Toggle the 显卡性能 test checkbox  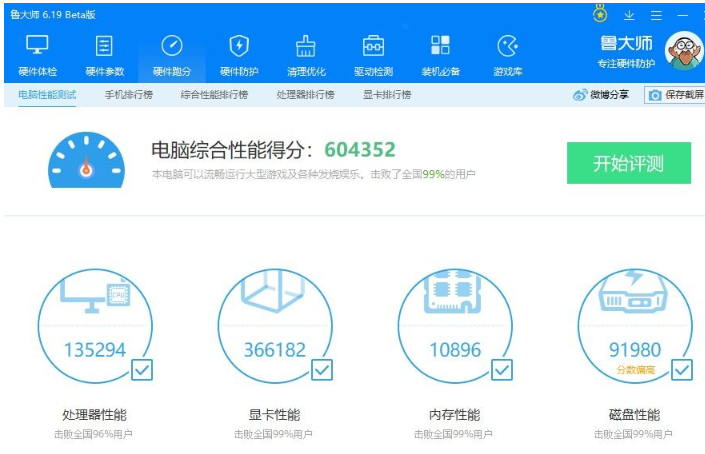(322, 370)
